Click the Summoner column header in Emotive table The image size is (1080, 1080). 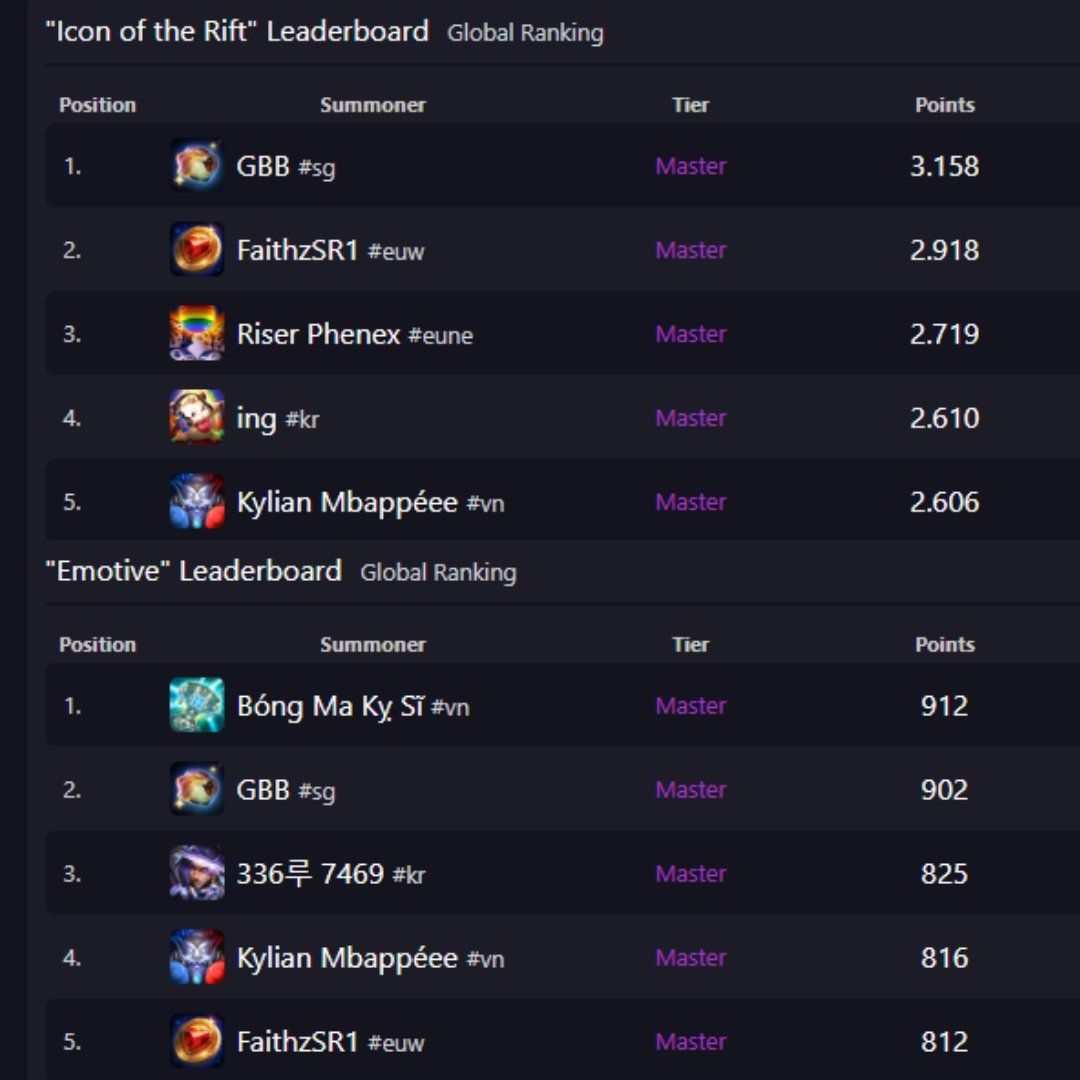click(x=373, y=645)
